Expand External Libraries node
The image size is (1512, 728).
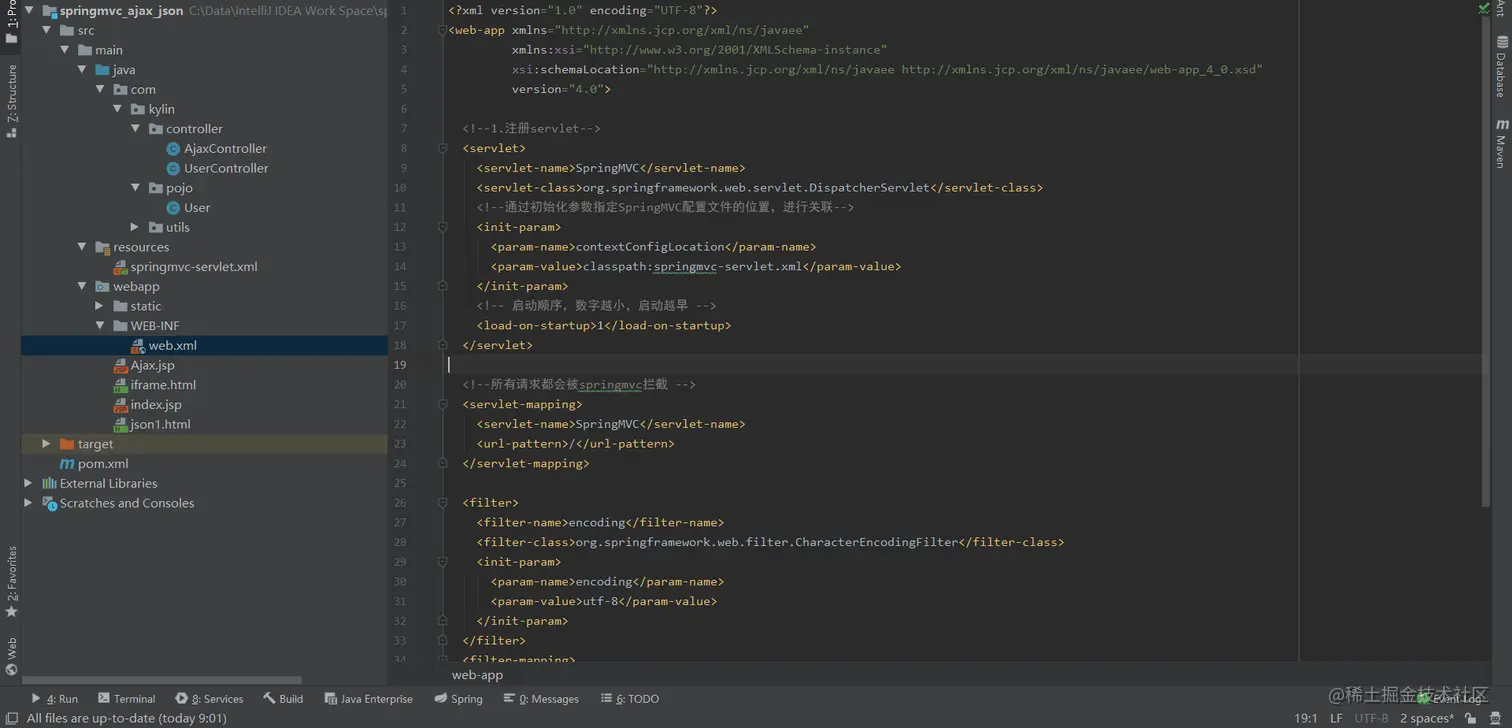point(28,483)
